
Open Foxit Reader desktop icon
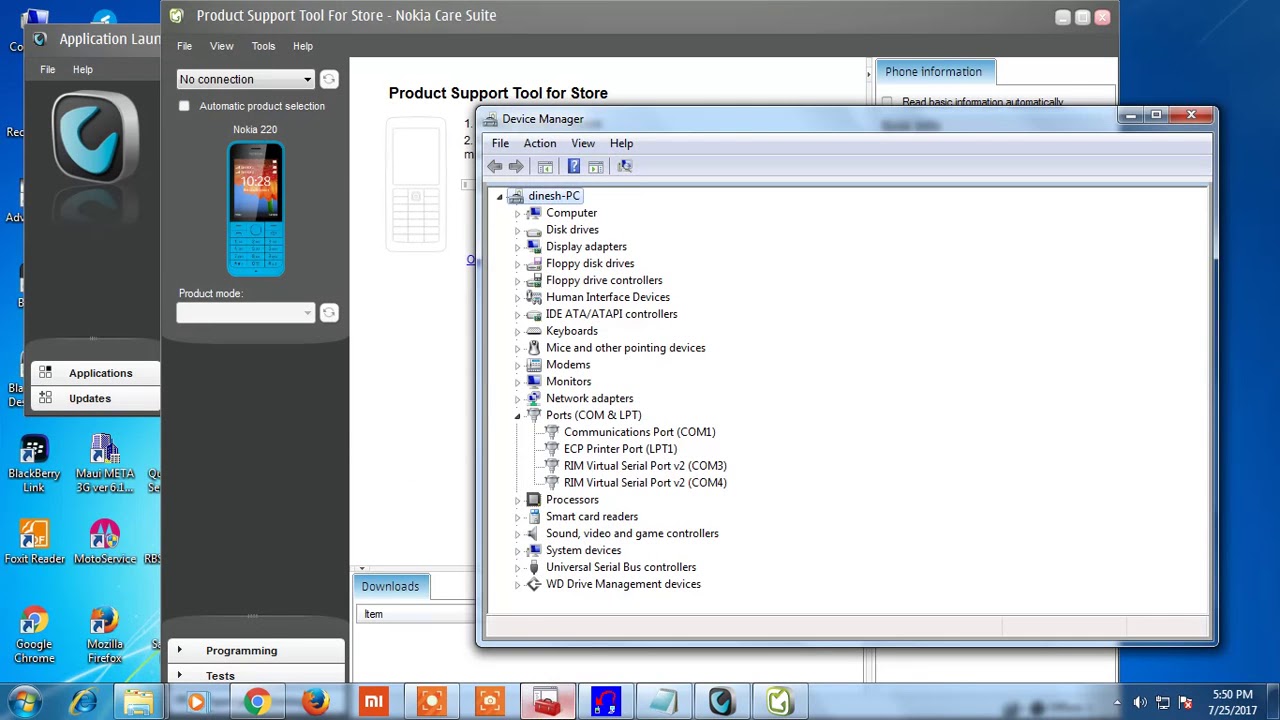pos(34,543)
